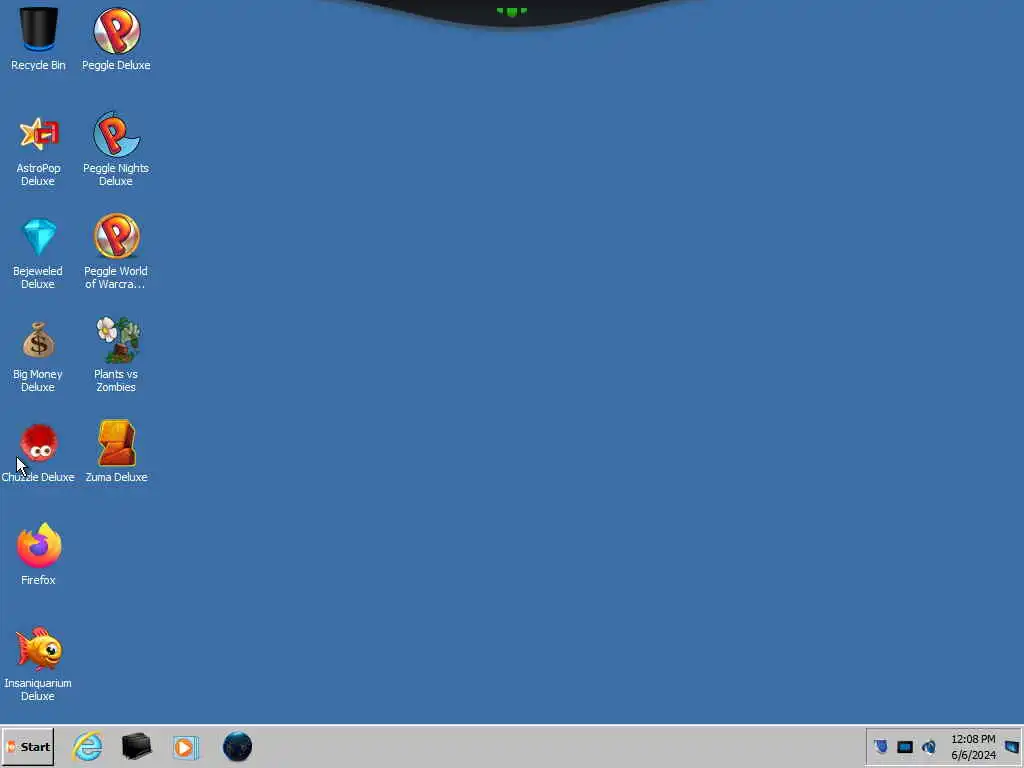
Task: Click the monitor icon in system tray
Action: pyautogui.click(x=904, y=747)
